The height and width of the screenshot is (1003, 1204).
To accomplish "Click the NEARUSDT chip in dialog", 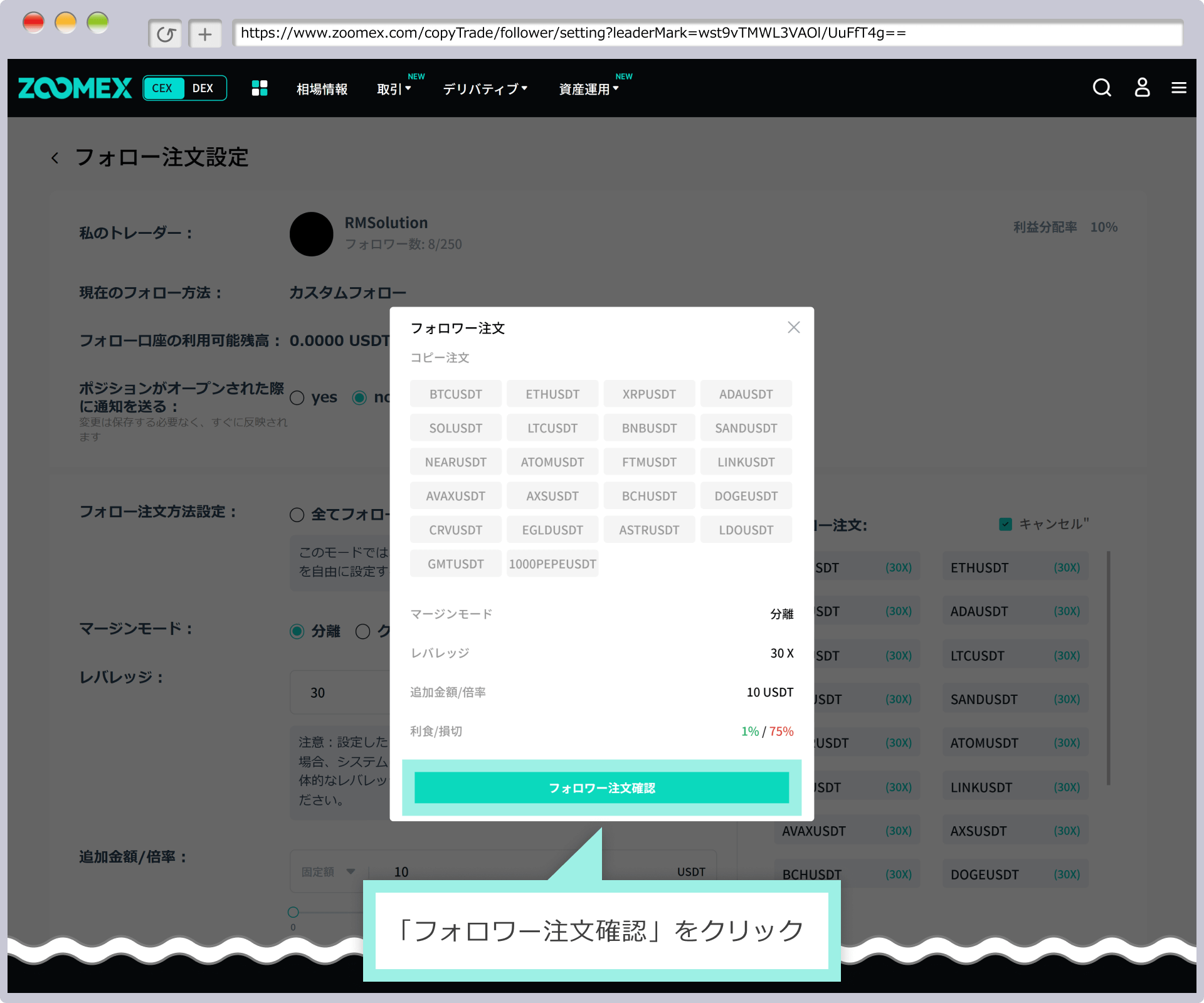I will [x=456, y=462].
